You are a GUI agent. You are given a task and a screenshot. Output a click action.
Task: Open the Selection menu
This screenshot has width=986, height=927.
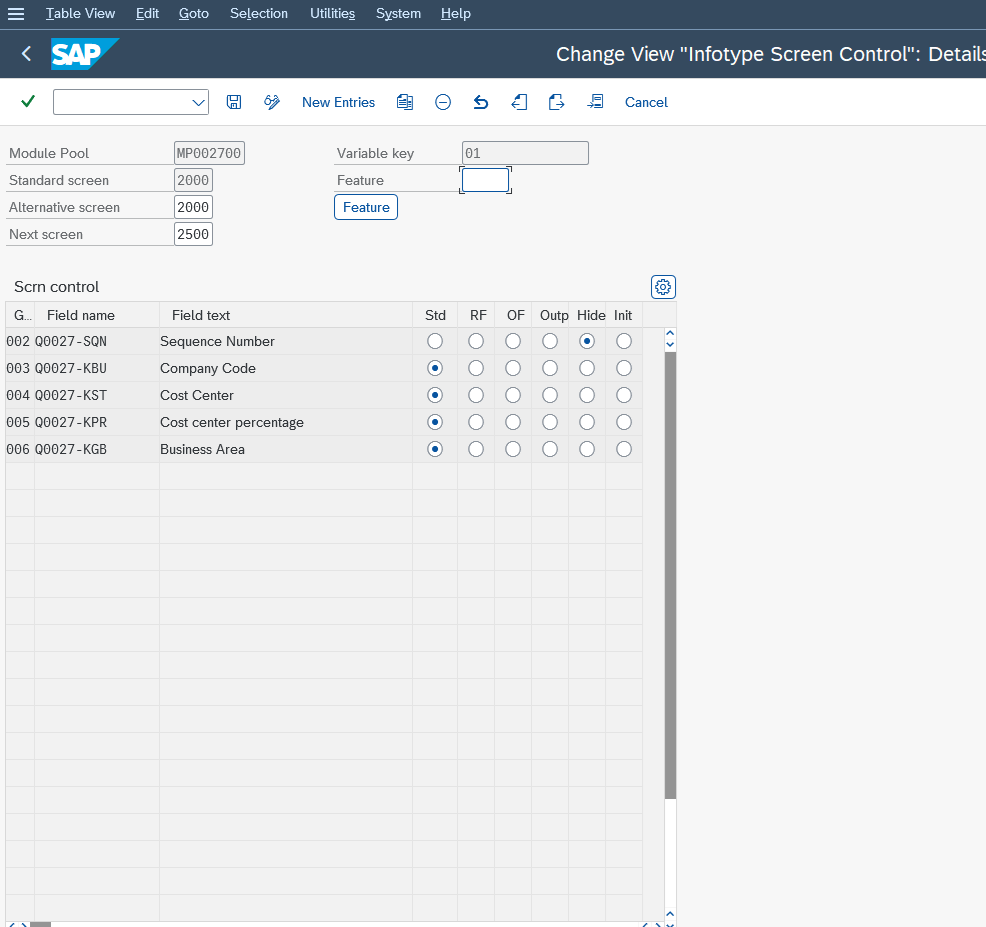pos(259,13)
